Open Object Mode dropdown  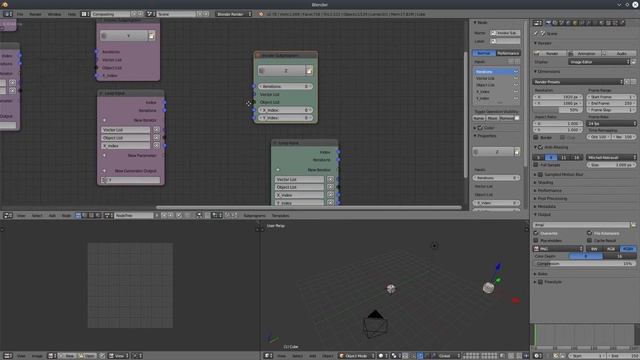click(x=356, y=356)
